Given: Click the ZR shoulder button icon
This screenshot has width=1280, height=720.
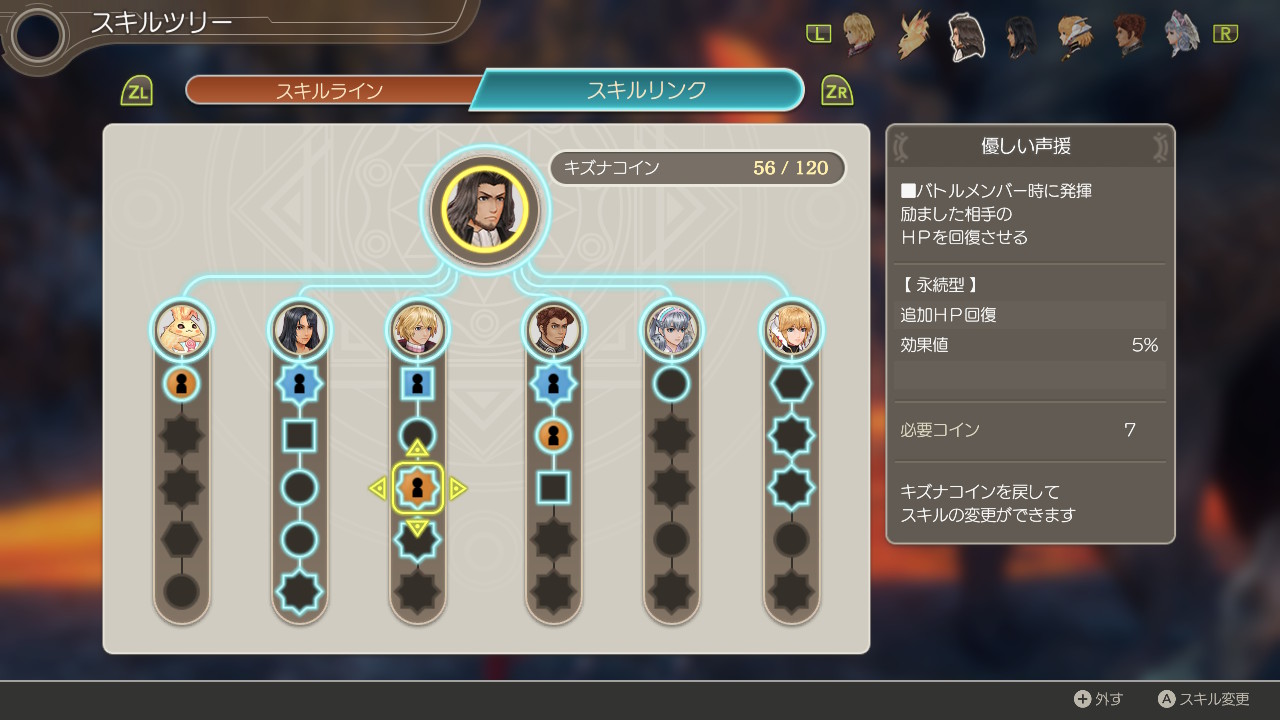Looking at the screenshot, I should pyautogui.click(x=837, y=91).
